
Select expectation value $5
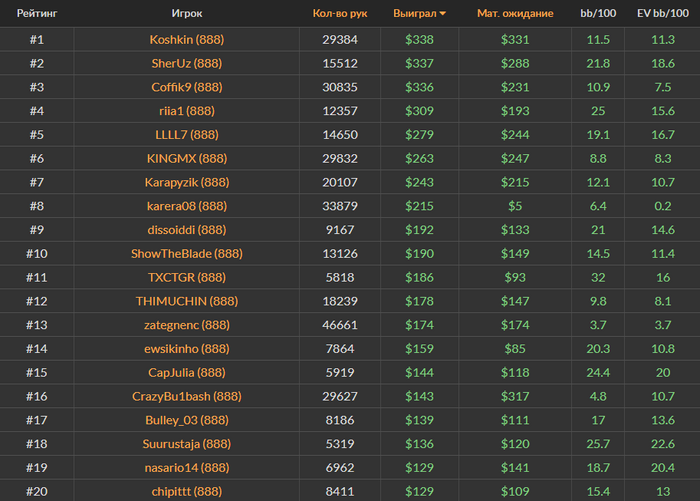(515, 206)
